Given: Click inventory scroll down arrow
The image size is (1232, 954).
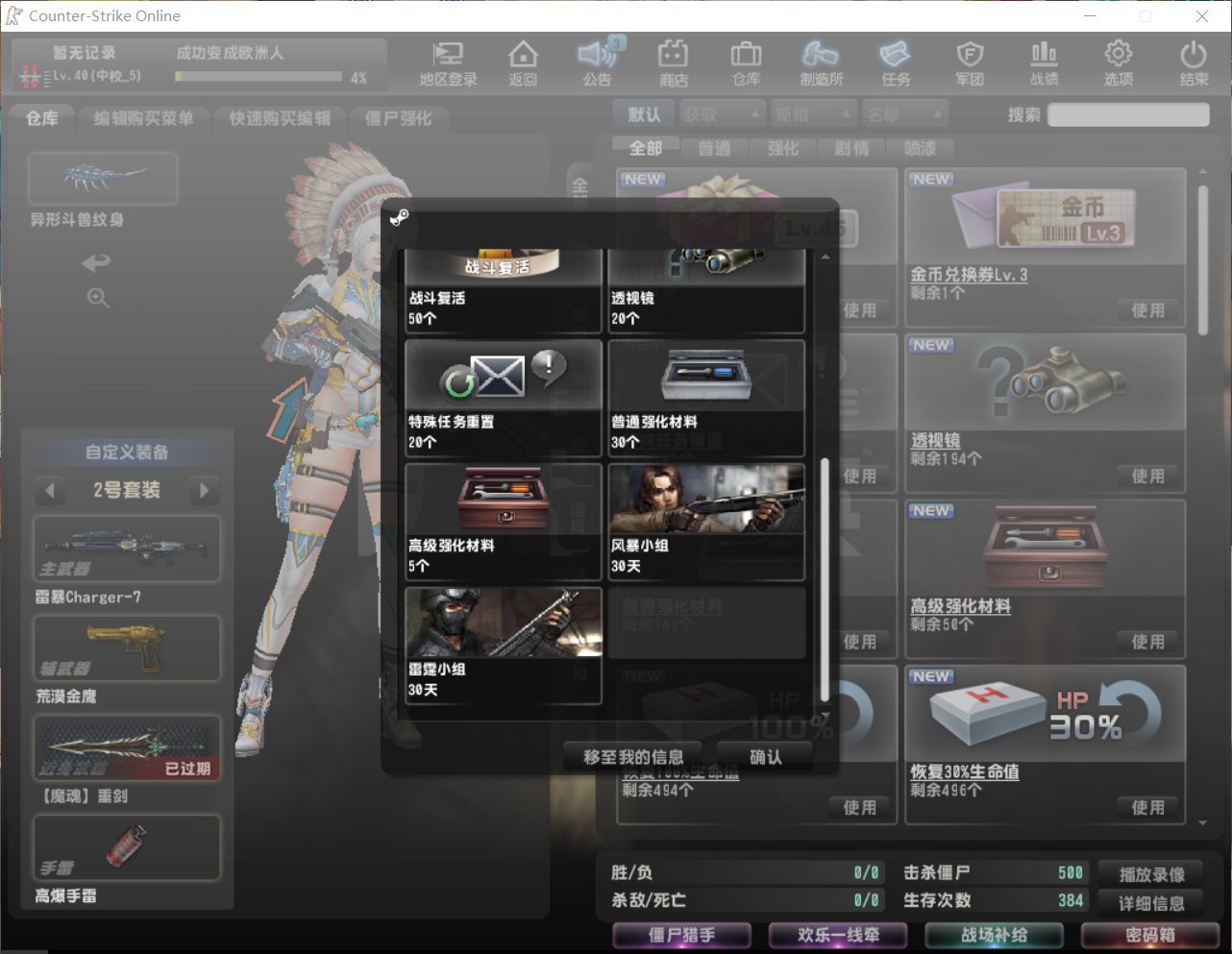Looking at the screenshot, I should [x=1202, y=823].
